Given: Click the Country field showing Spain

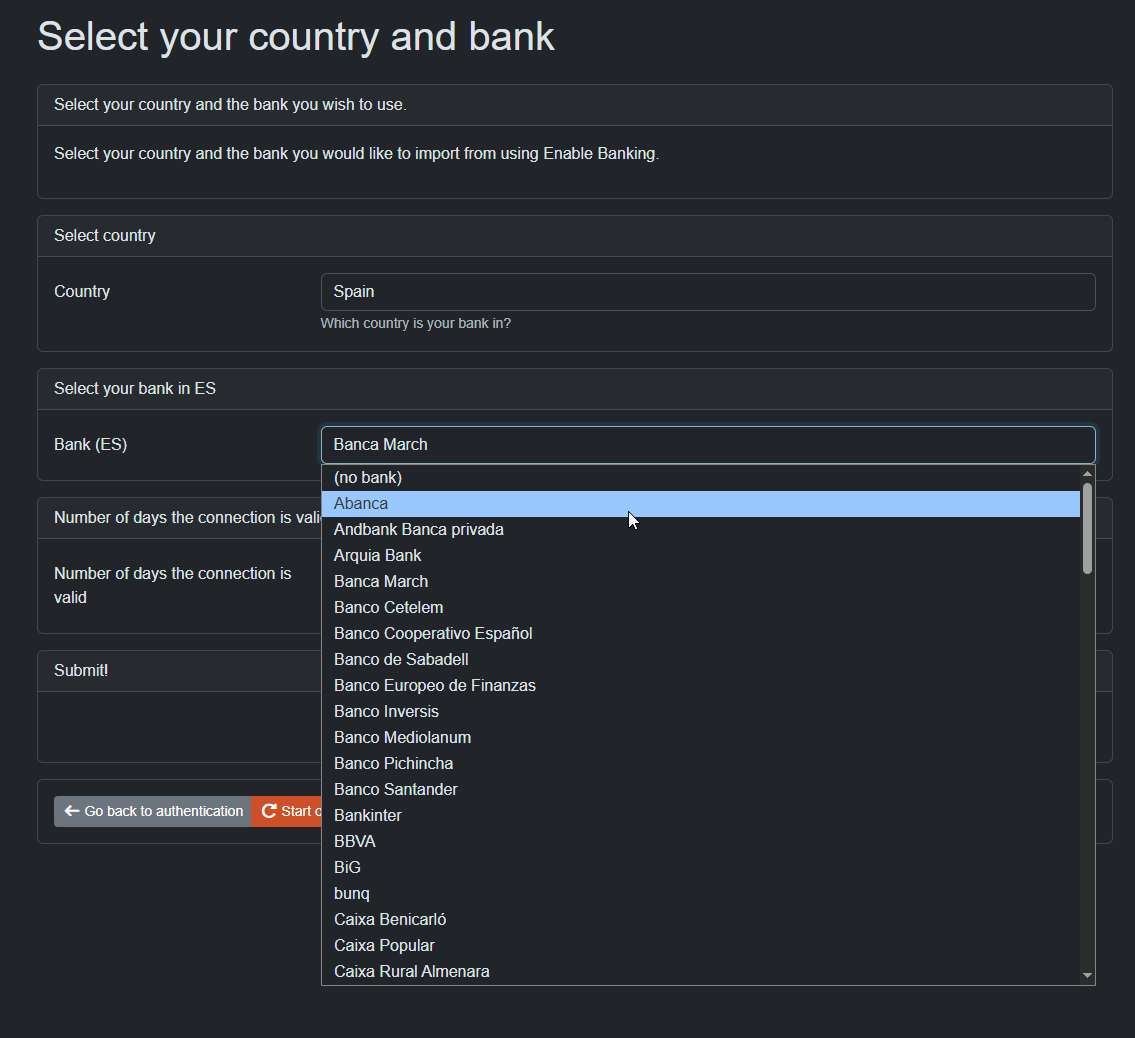Looking at the screenshot, I should coord(708,291).
